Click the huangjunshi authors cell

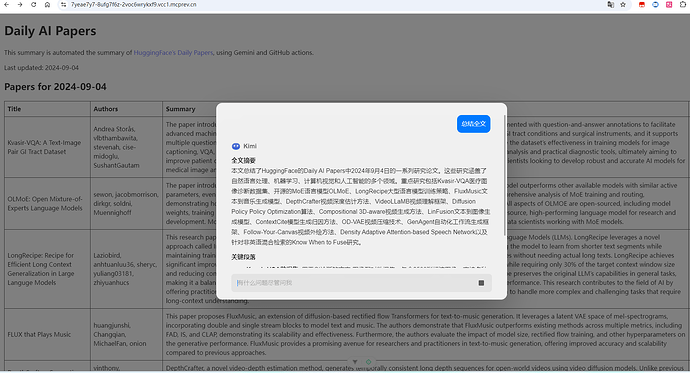pos(126,334)
